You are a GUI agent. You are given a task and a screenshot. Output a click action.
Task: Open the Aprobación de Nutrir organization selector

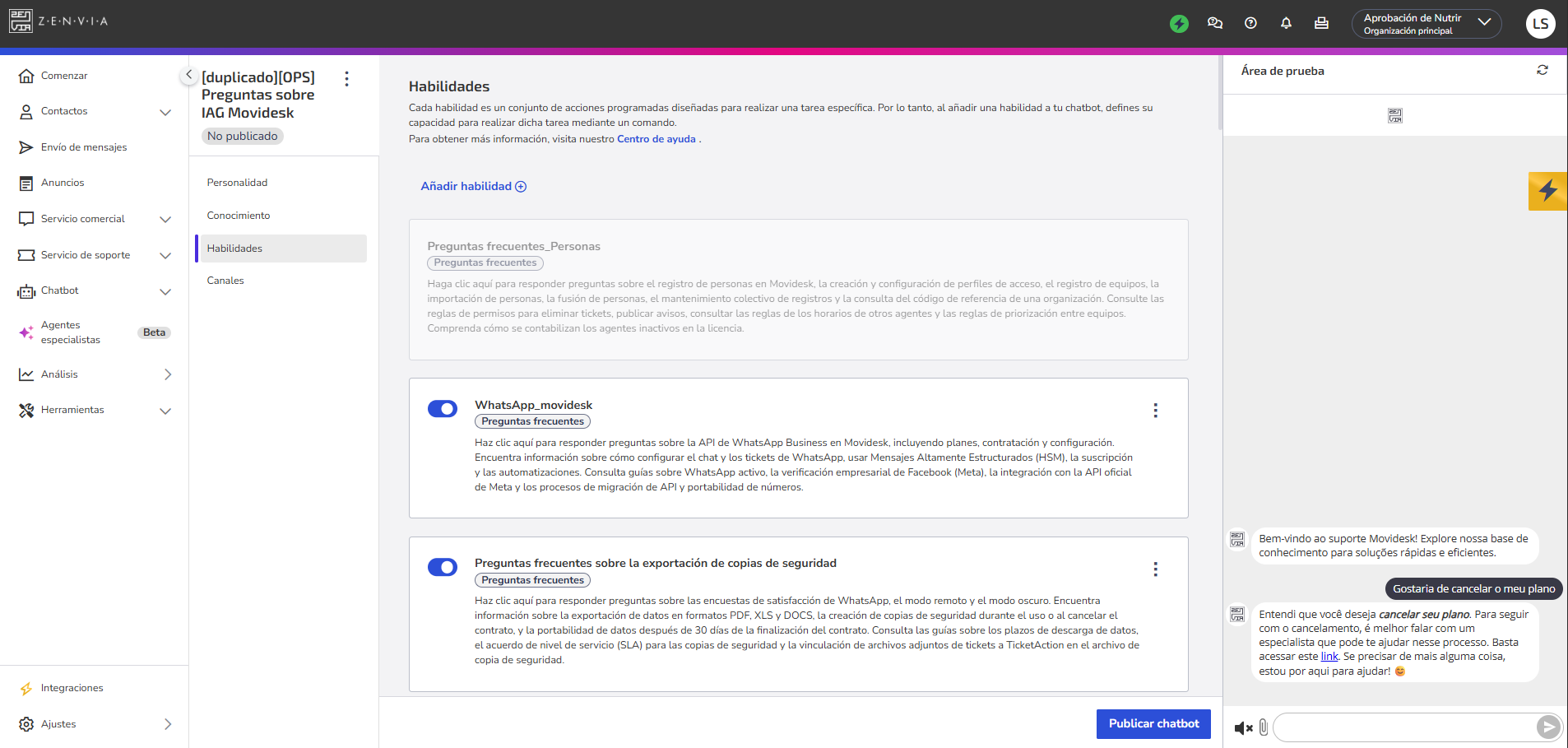(x=1427, y=24)
